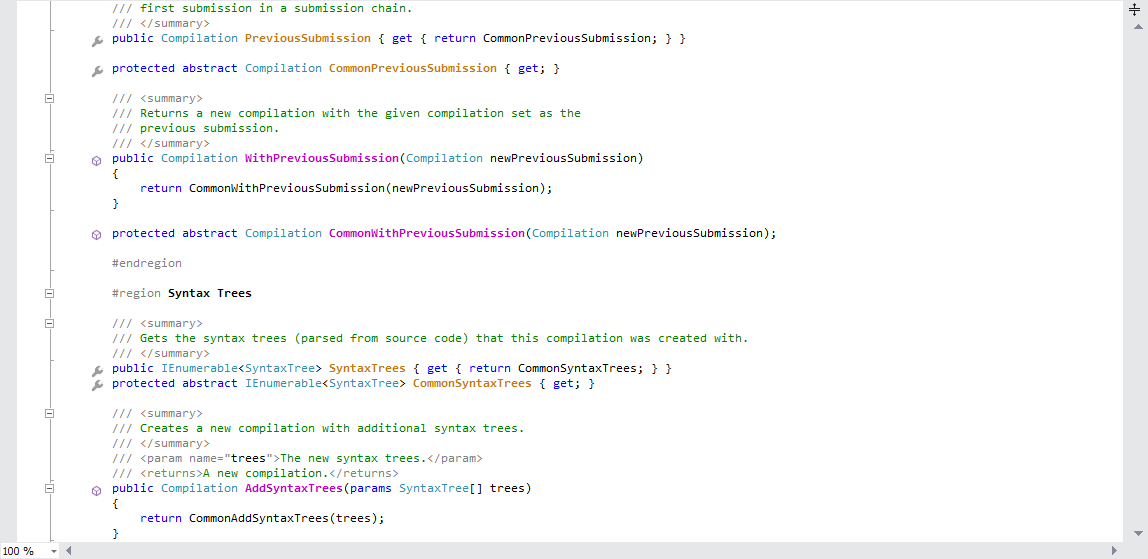Screen dimensions: 1148x559
Task: Click "first submission in a submission chain." comment
Action: [x=276, y=8]
